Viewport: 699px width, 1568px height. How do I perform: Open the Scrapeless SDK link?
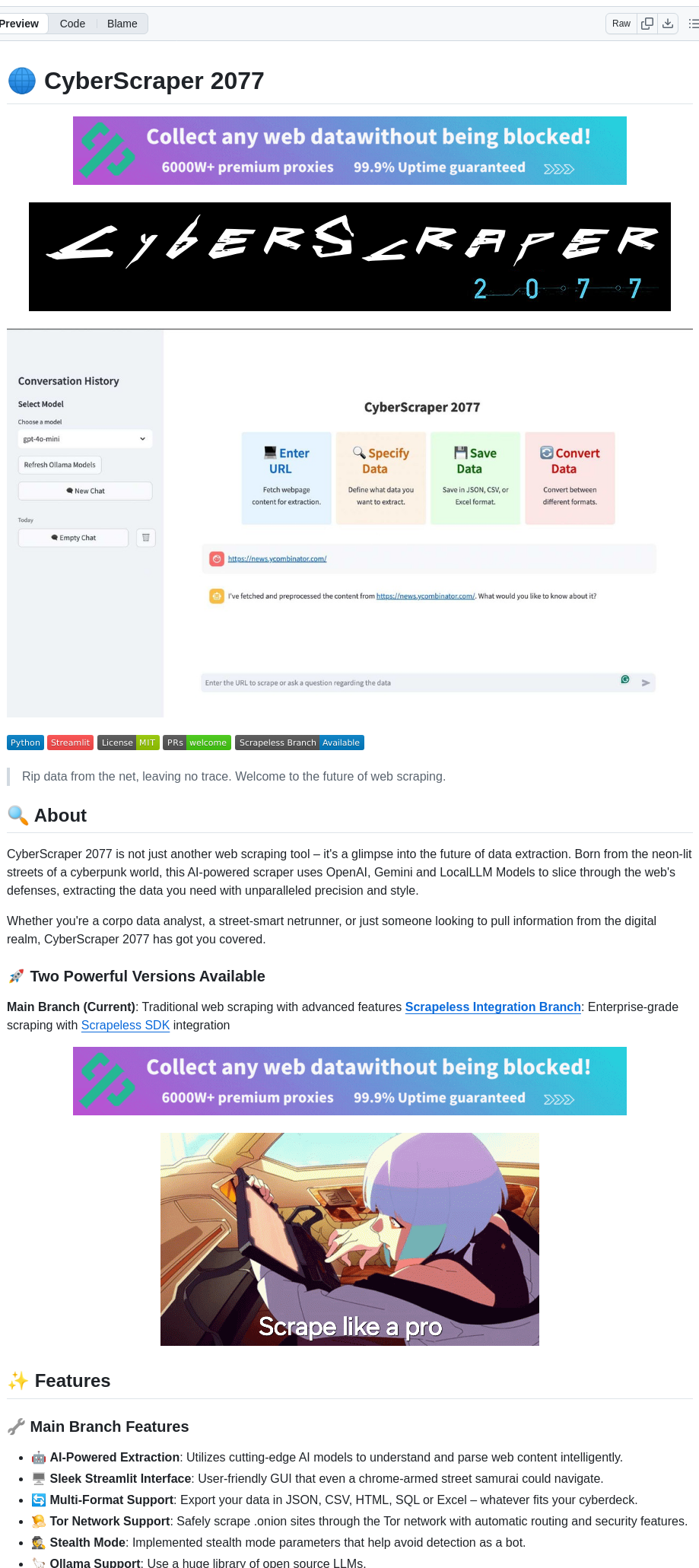[x=125, y=1025]
